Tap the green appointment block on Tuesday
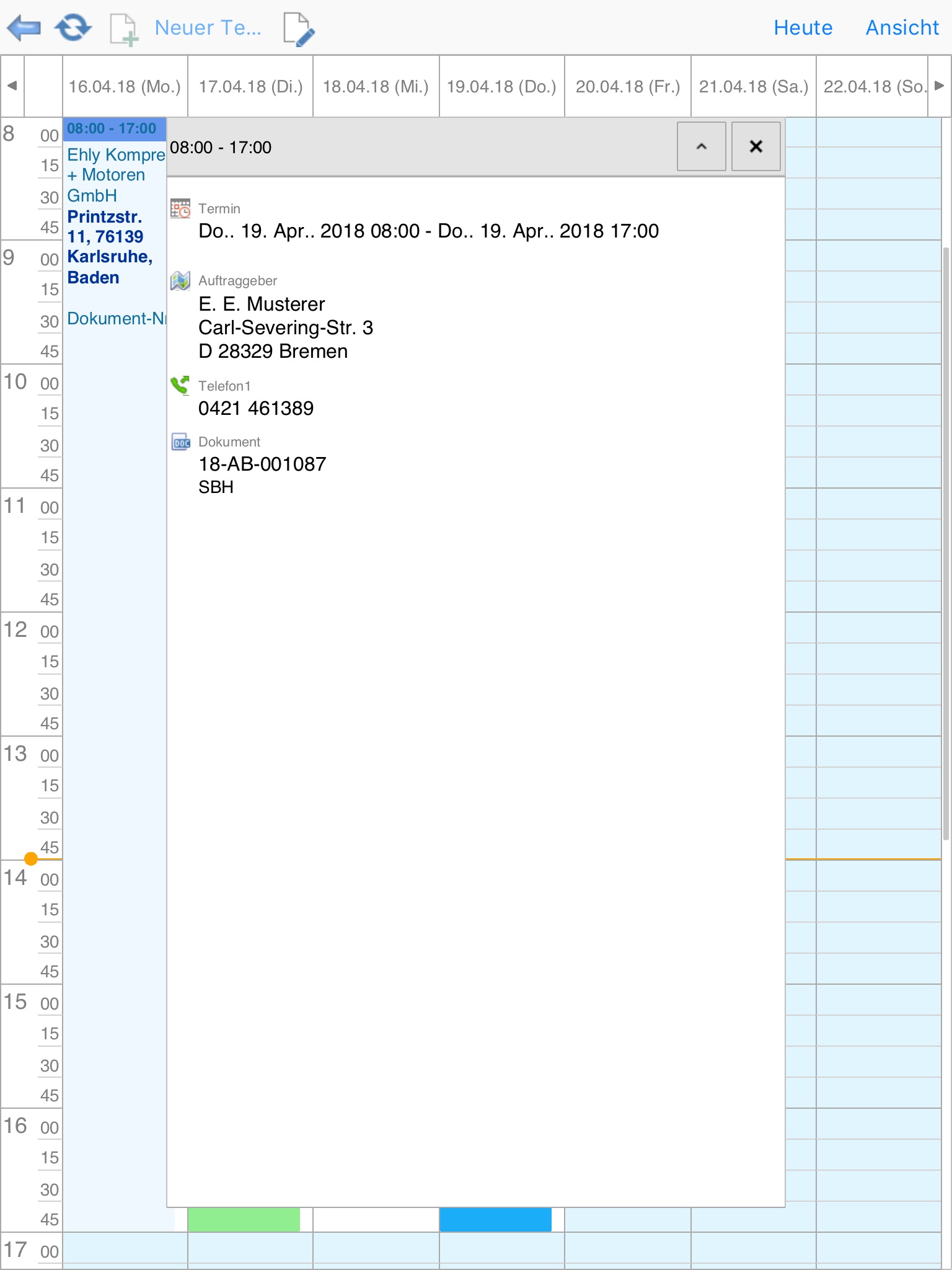This screenshot has width=952, height=1270. (x=244, y=1219)
